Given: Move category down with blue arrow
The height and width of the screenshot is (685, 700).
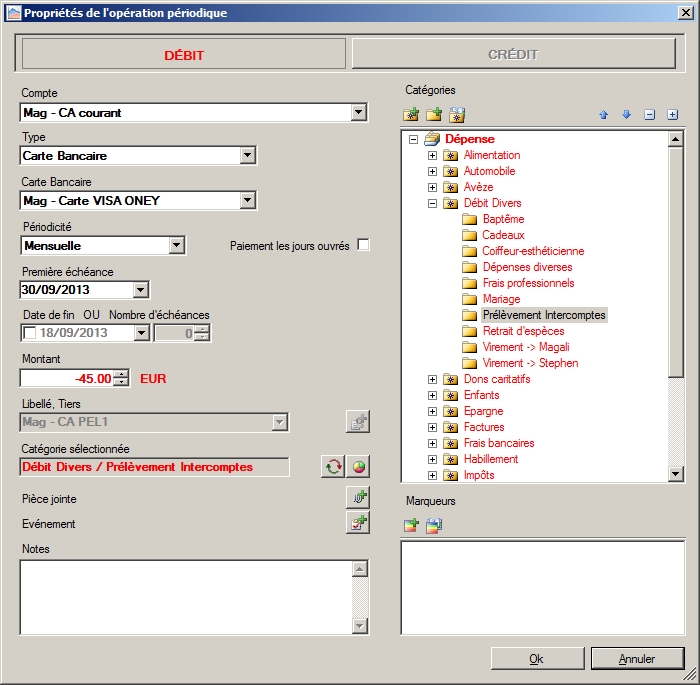Looking at the screenshot, I should (x=626, y=115).
